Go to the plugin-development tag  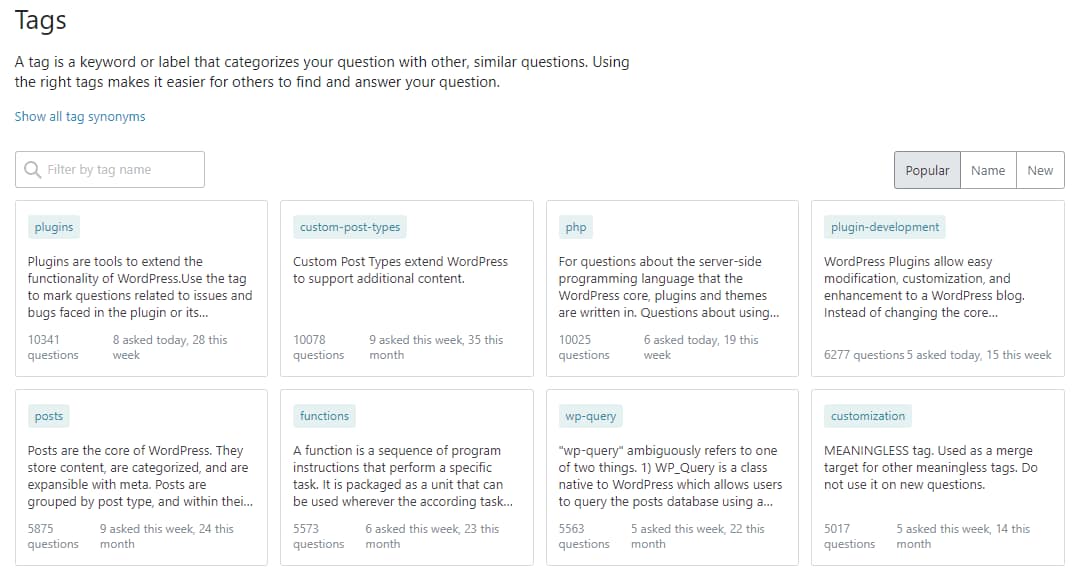[885, 227]
